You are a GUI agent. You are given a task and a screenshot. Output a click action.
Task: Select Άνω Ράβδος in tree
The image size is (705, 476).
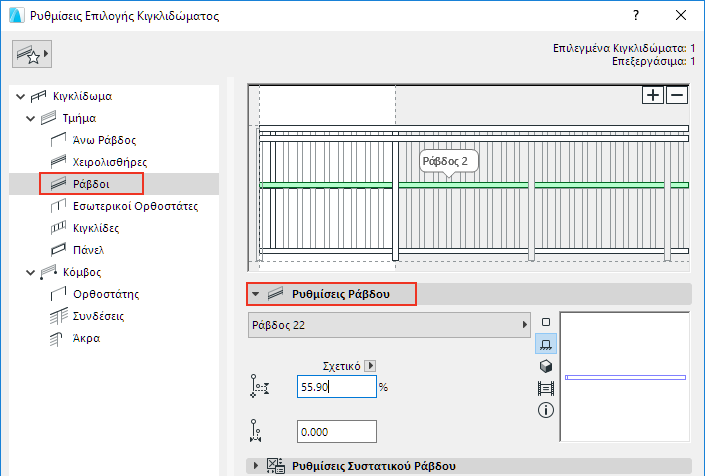[104, 140]
